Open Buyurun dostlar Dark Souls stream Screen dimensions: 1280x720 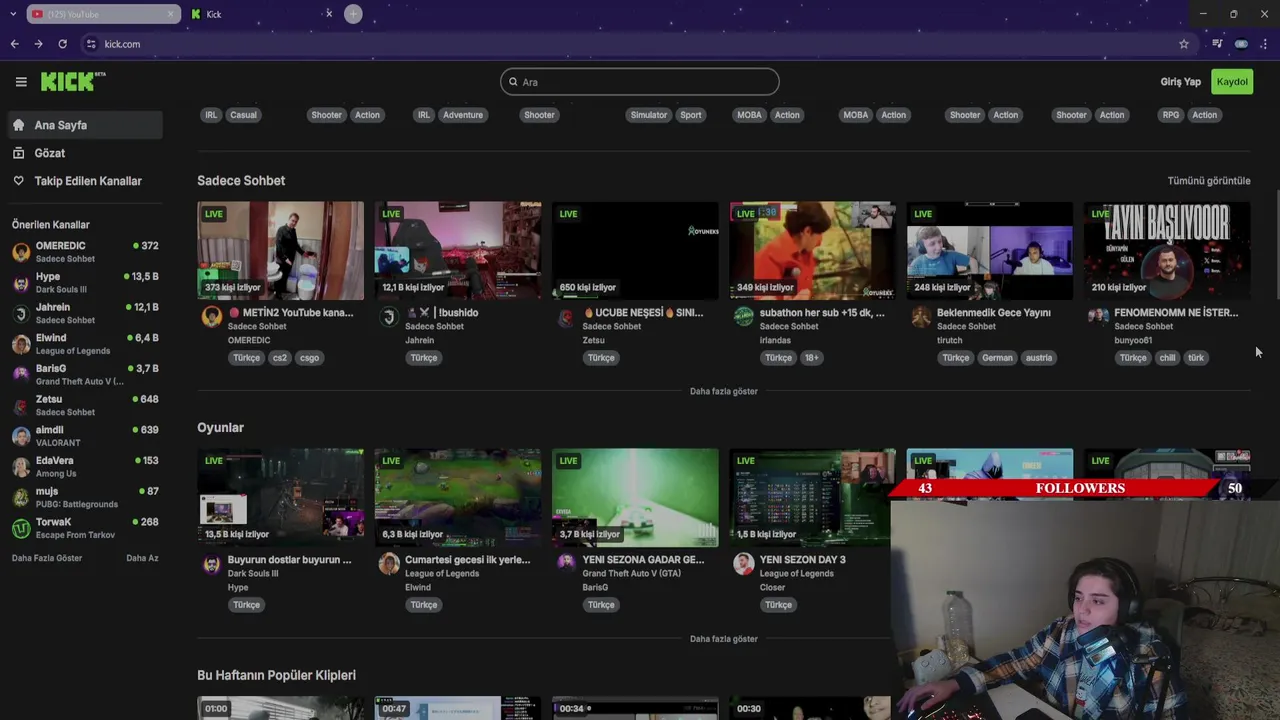coord(281,498)
